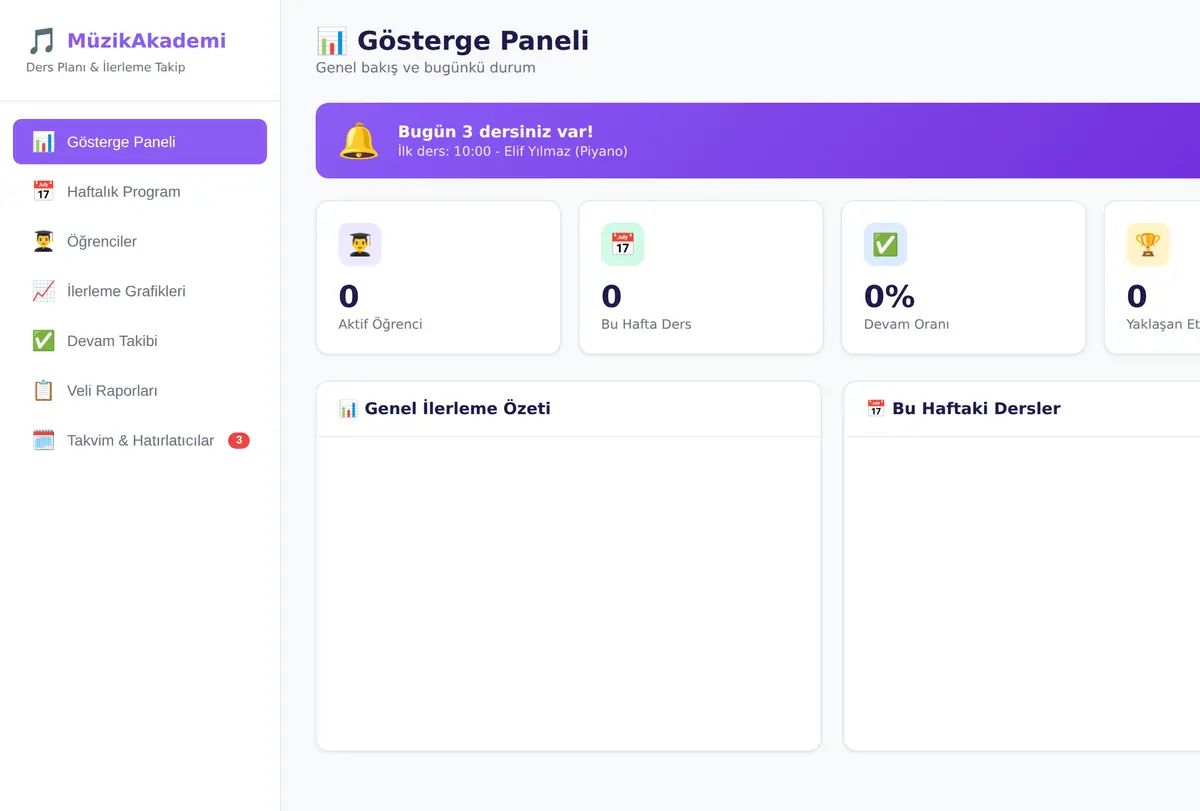The width and height of the screenshot is (1200, 811).
Task: Click the green checkmark icon beside Devam Takibi
Action: [x=43, y=341]
